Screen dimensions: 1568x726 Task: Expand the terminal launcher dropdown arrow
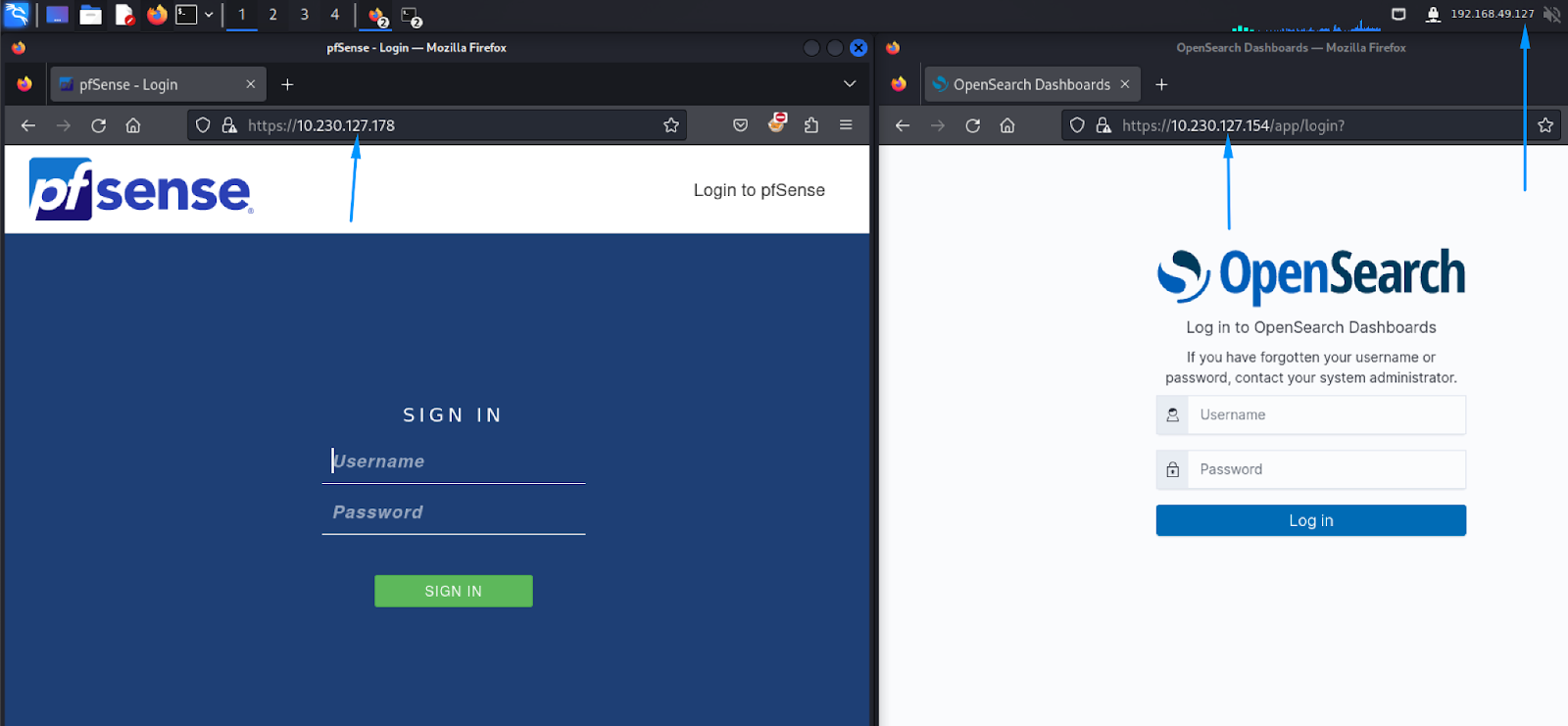[209, 15]
